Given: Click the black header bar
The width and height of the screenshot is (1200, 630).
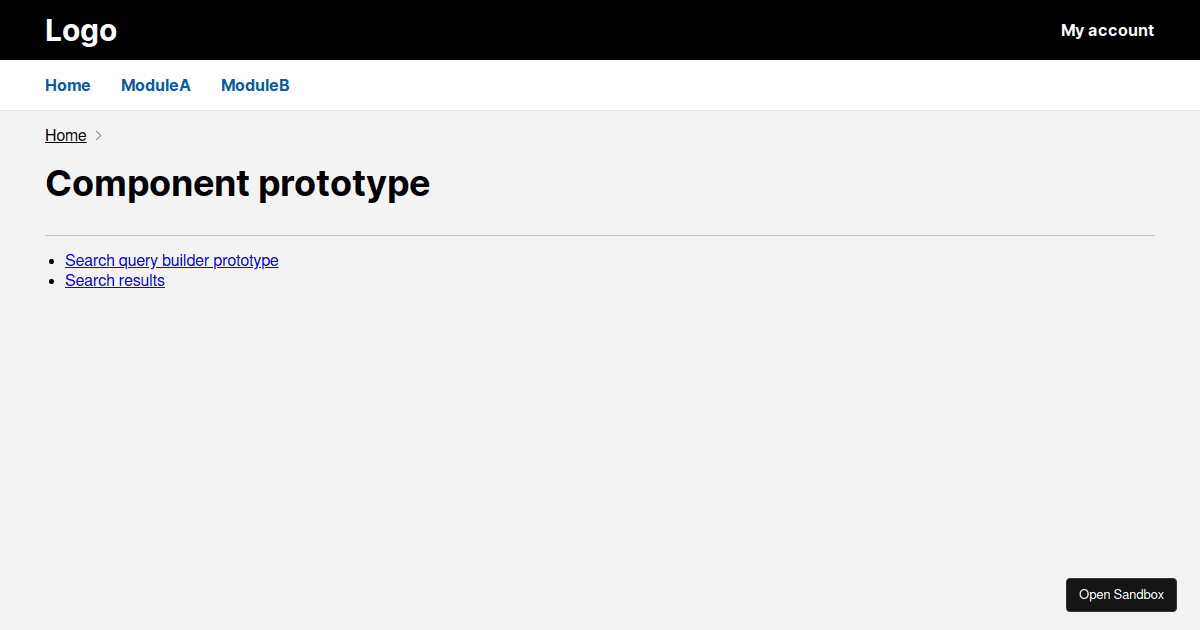Looking at the screenshot, I should [x=600, y=30].
